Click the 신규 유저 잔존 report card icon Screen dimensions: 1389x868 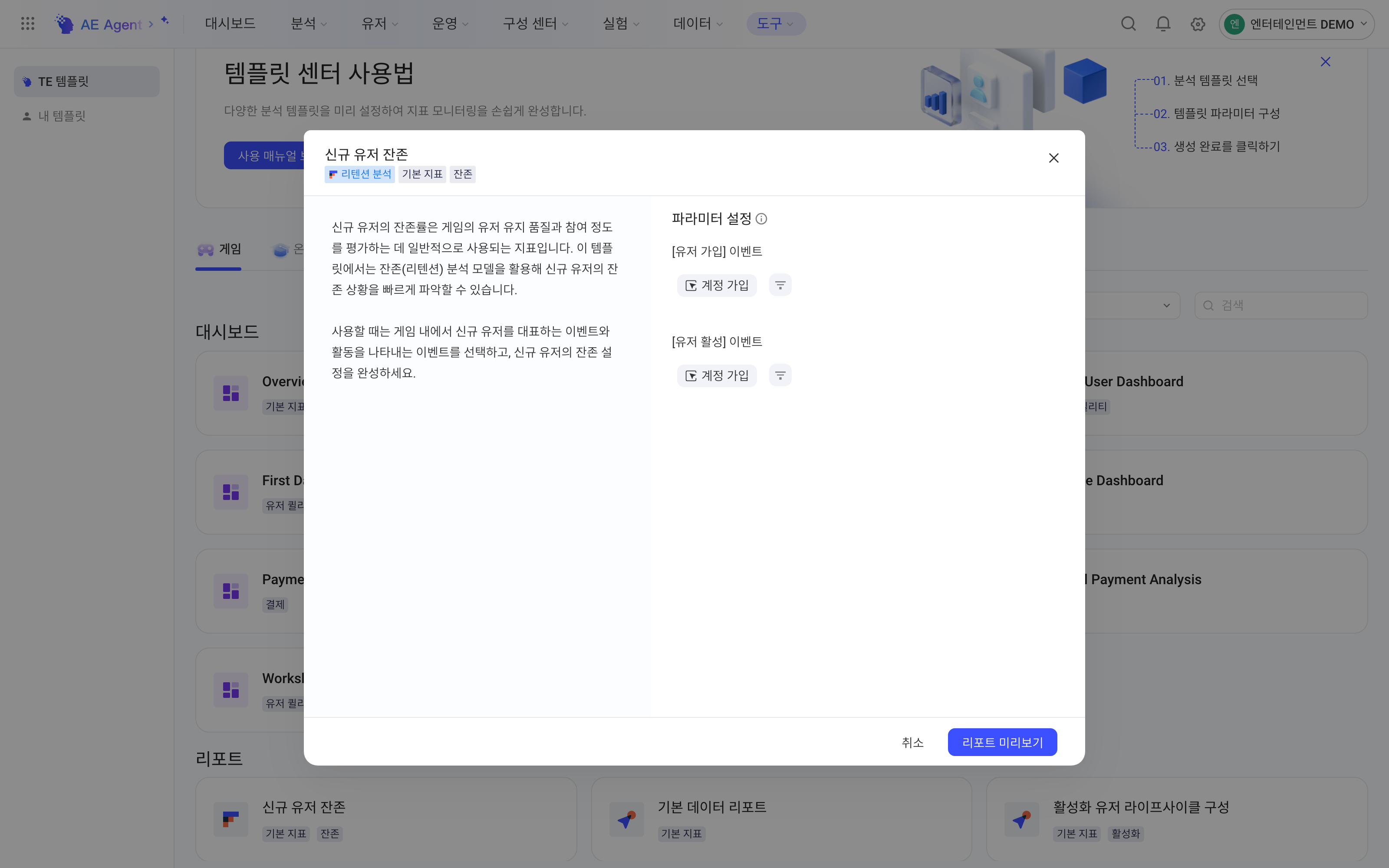[231, 819]
